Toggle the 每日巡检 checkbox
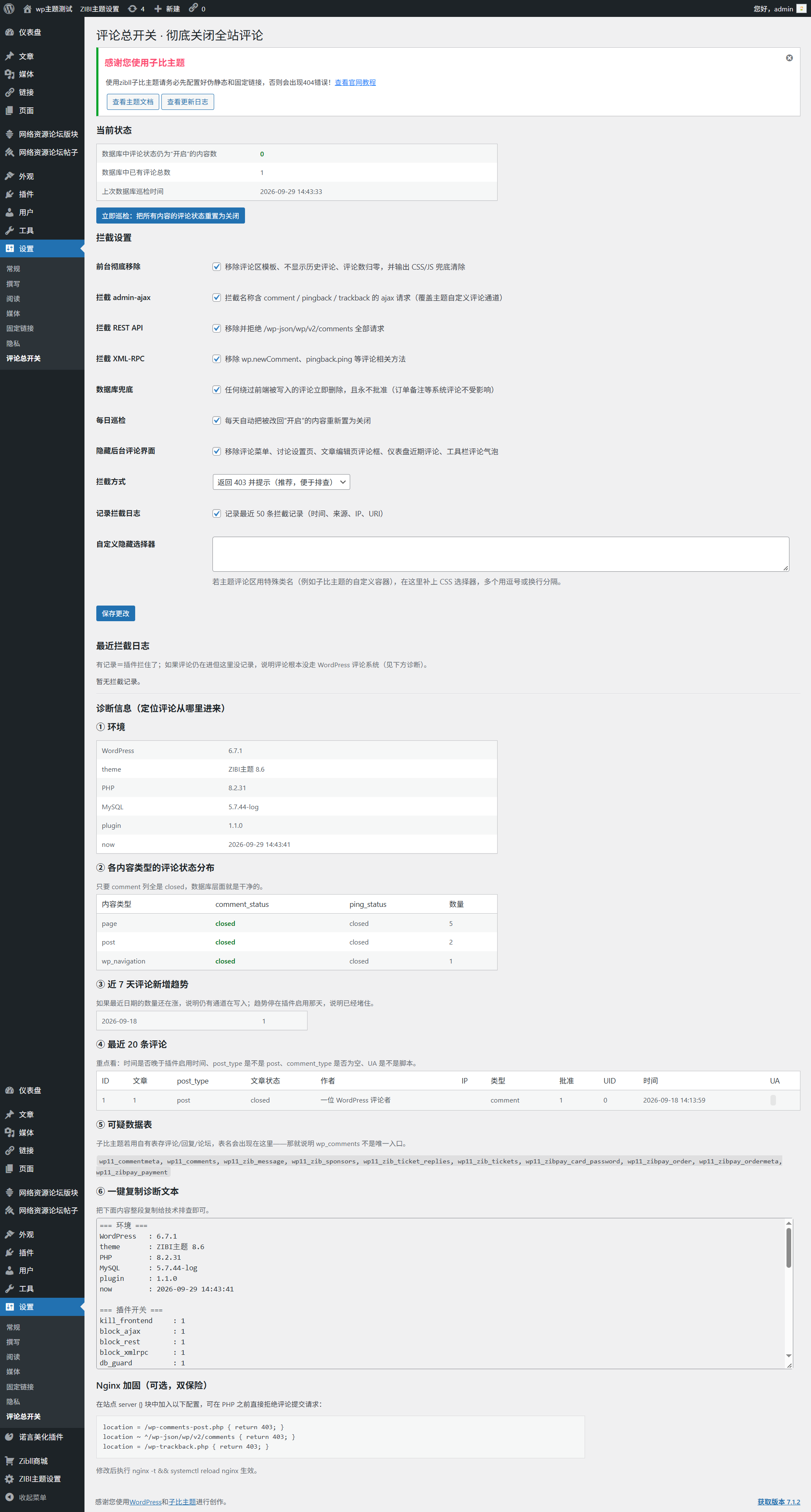Image resolution: width=811 pixels, height=1512 pixels. 217,420
